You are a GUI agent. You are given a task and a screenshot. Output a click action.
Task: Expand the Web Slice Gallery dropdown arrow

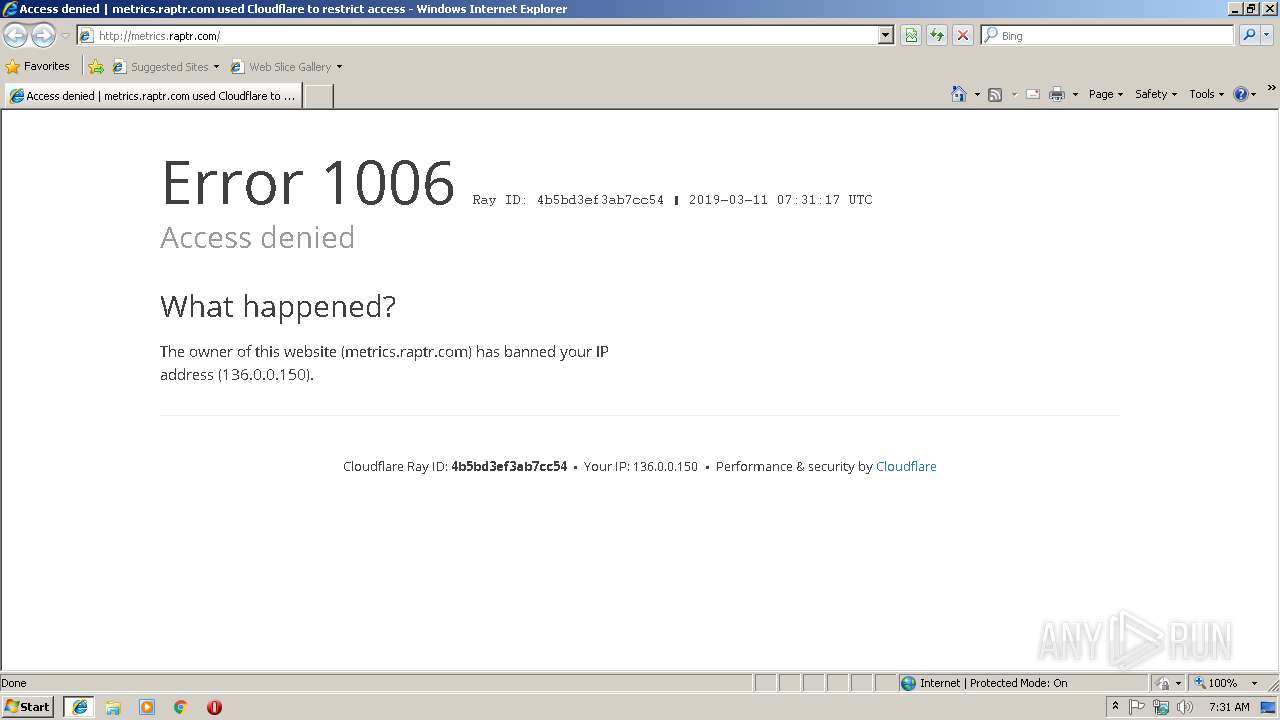click(339, 67)
